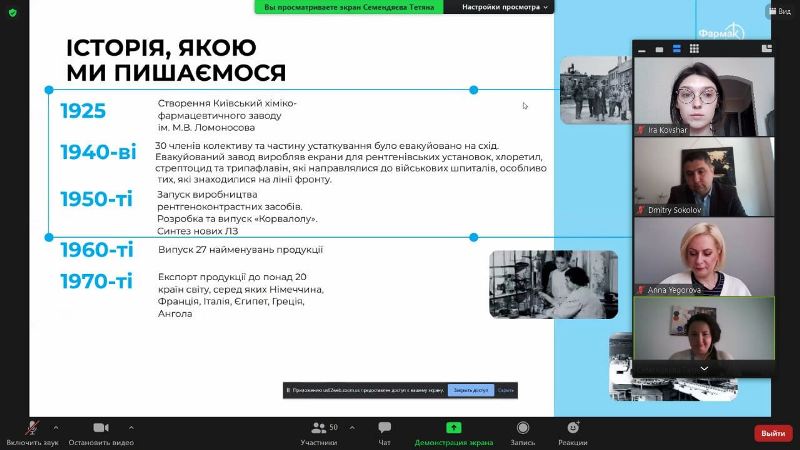Stop video using the camera icon
800x450 pixels.
(101, 428)
